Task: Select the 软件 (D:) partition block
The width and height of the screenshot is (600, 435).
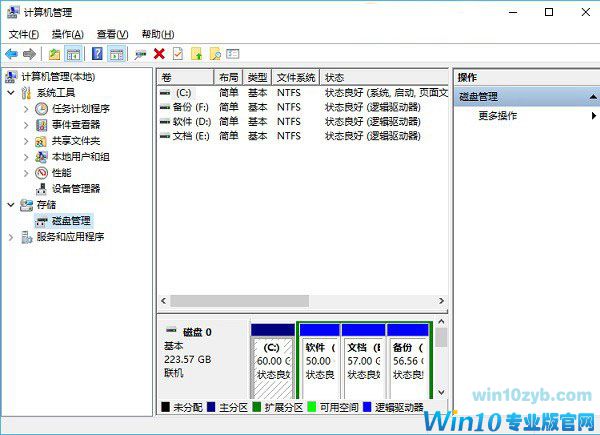Action: pos(319,360)
